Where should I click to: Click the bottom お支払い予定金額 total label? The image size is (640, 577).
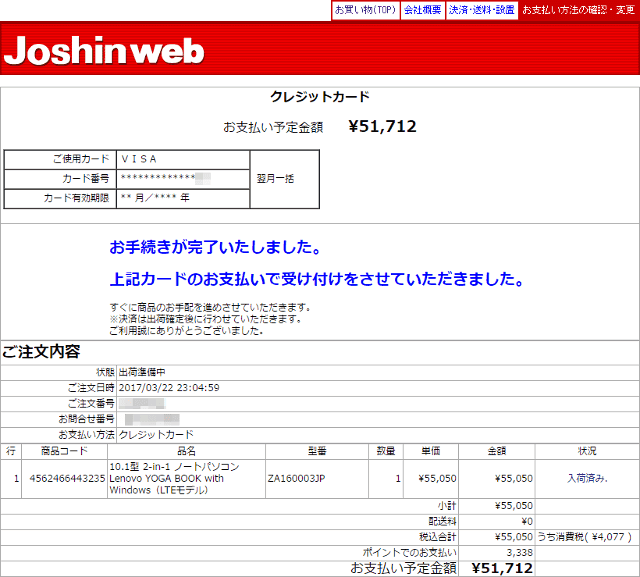[403, 568]
